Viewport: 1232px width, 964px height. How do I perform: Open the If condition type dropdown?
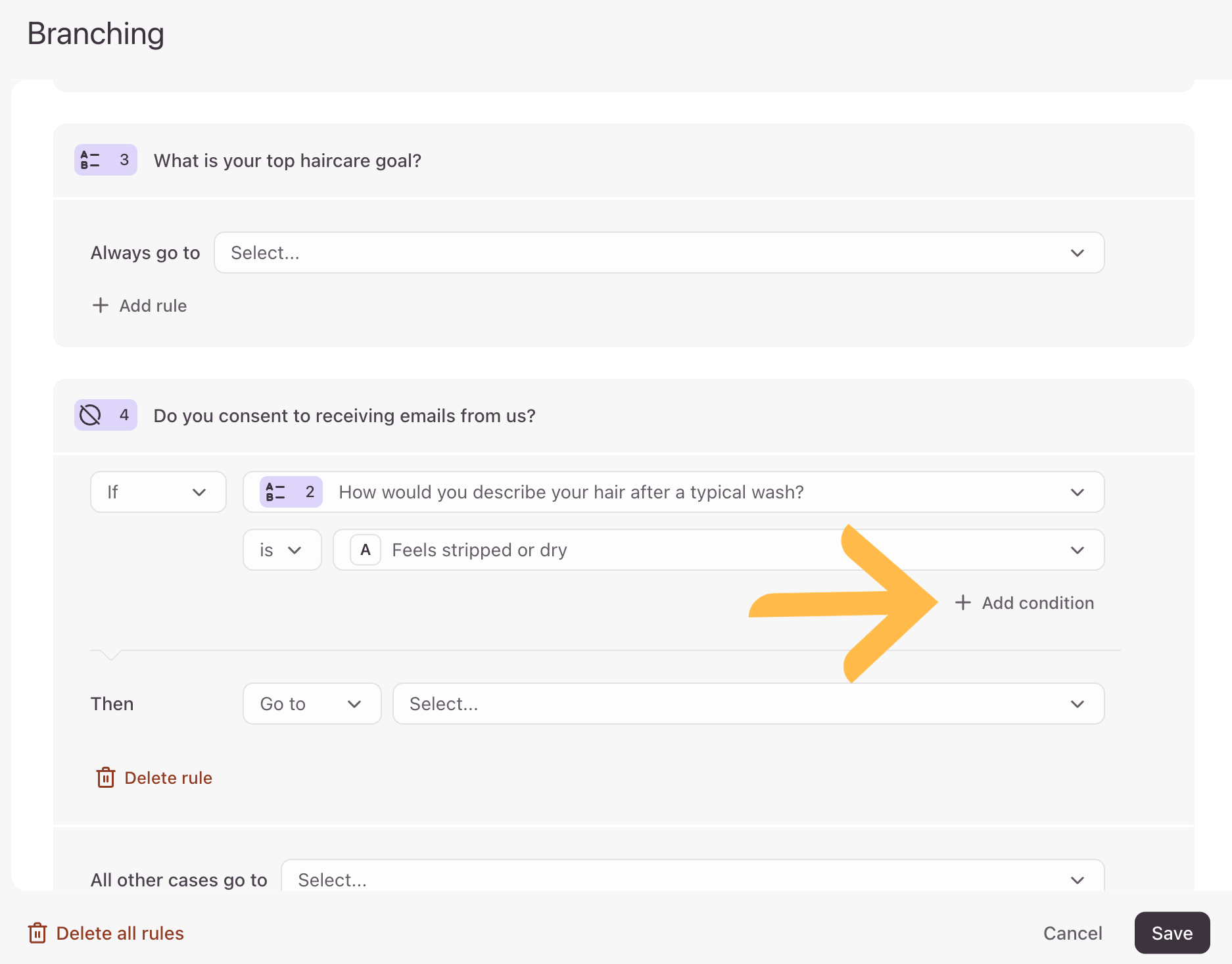pyautogui.click(x=158, y=492)
